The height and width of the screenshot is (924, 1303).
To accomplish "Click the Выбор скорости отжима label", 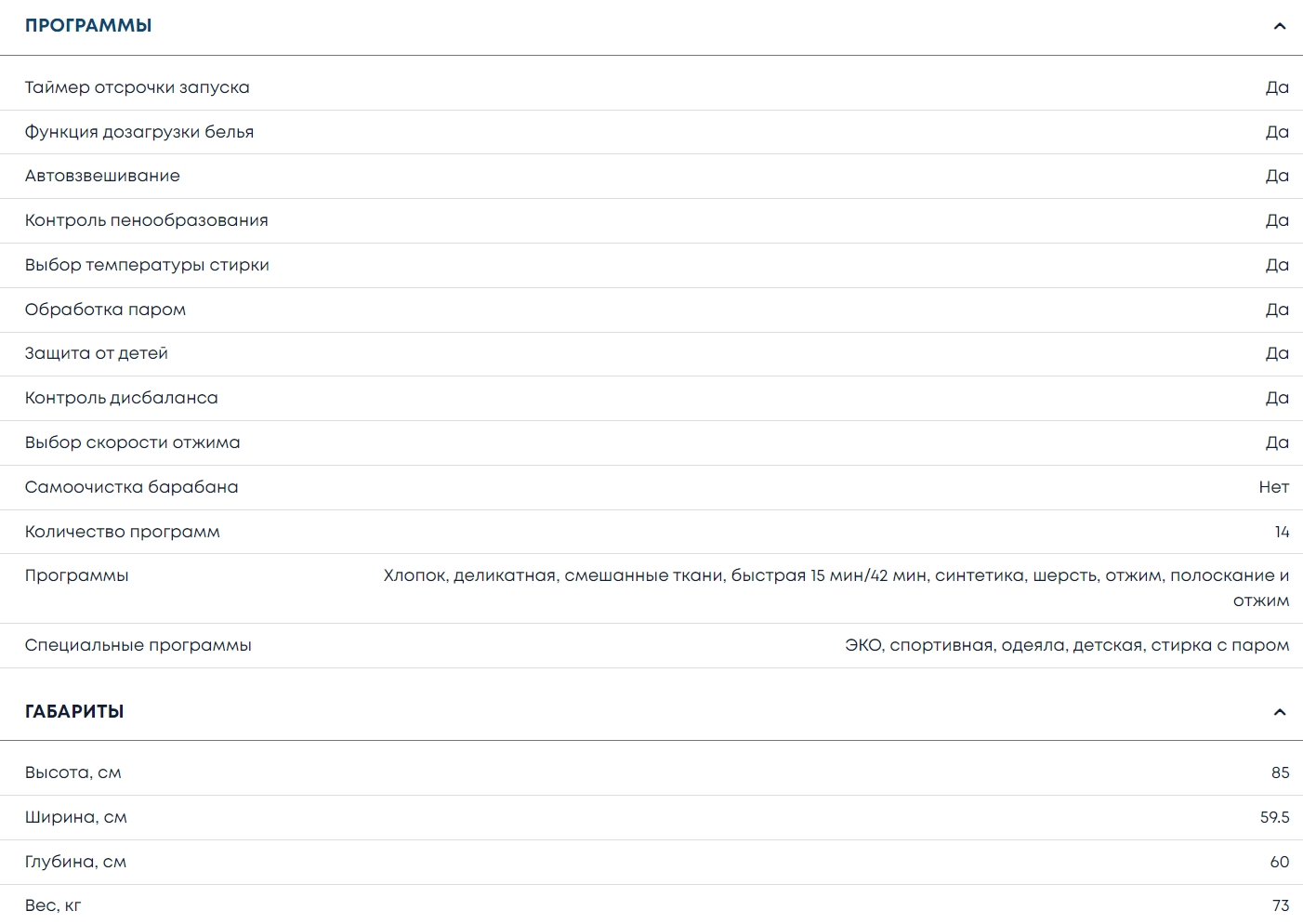I will 132,442.
